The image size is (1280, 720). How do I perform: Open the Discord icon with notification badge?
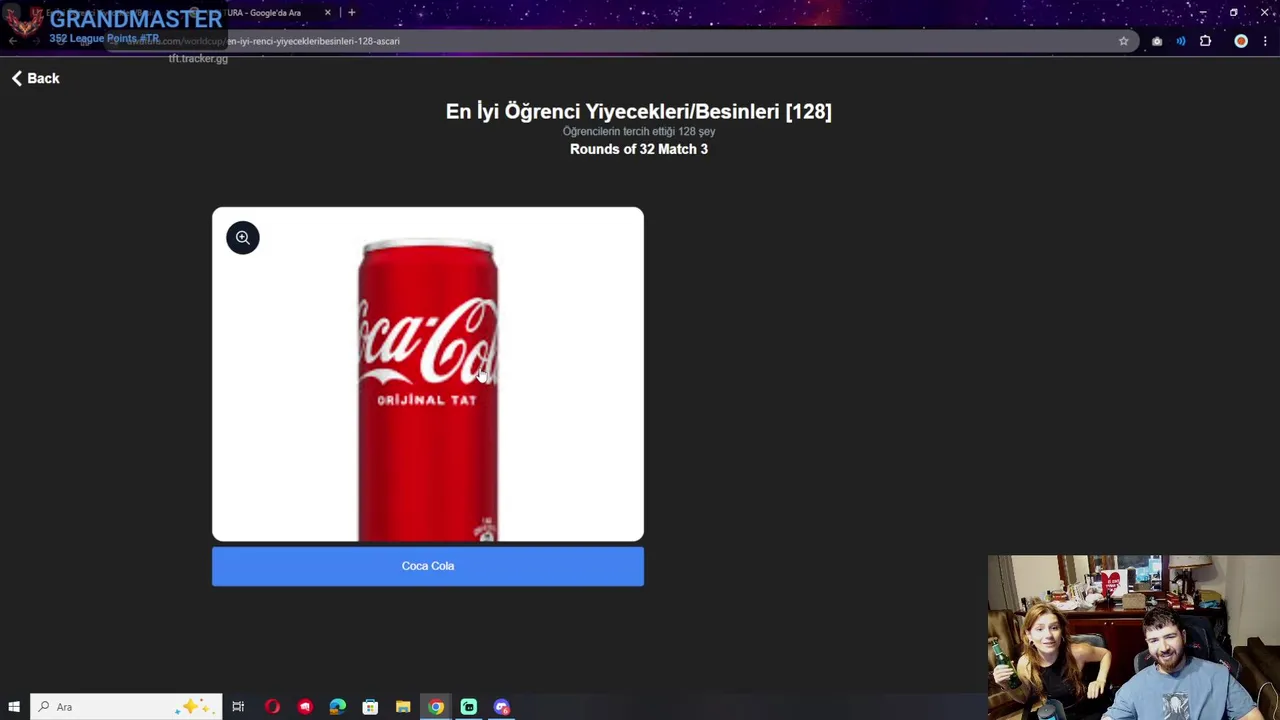point(502,707)
